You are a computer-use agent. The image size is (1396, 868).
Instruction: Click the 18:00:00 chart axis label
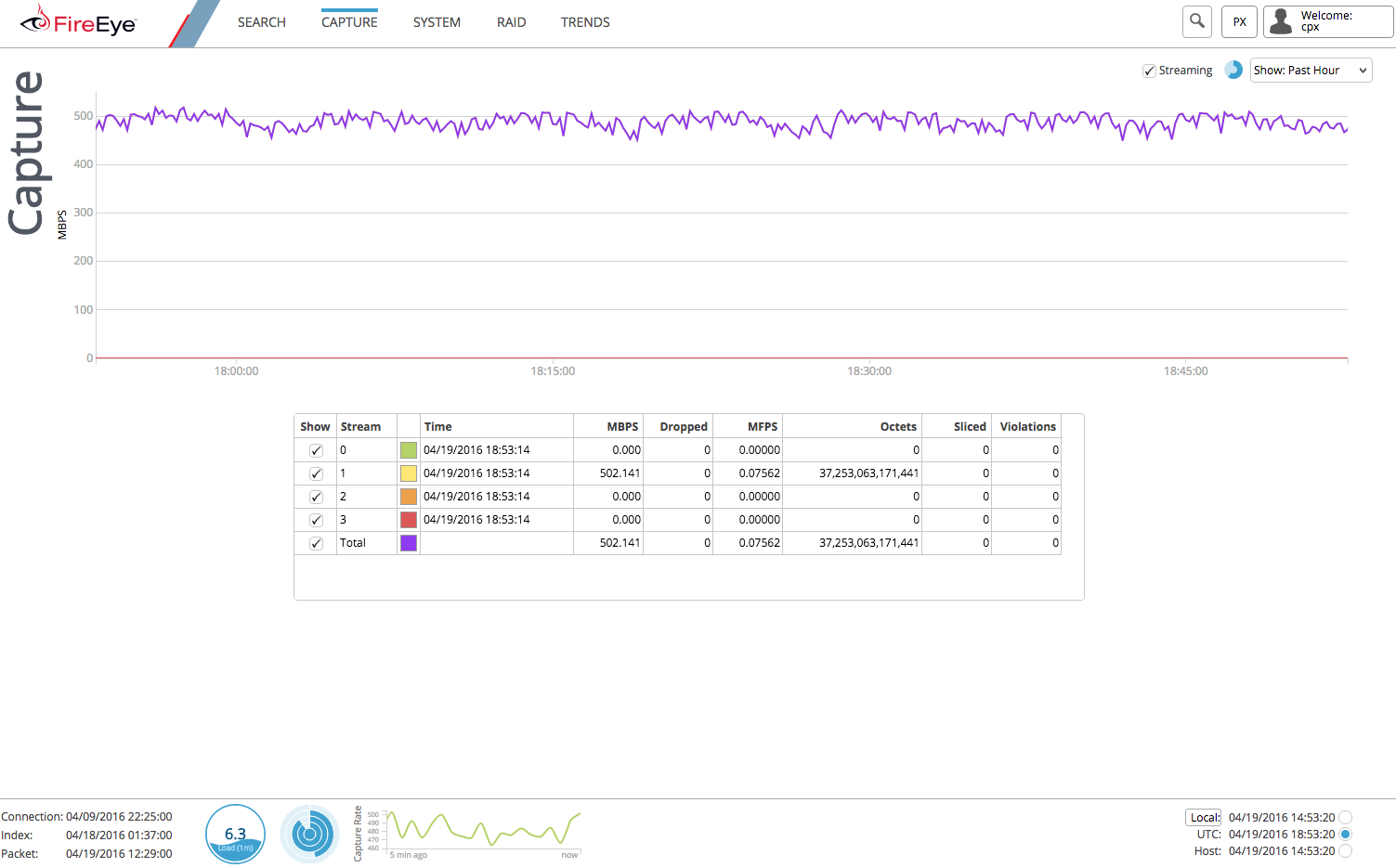pyautogui.click(x=237, y=371)
